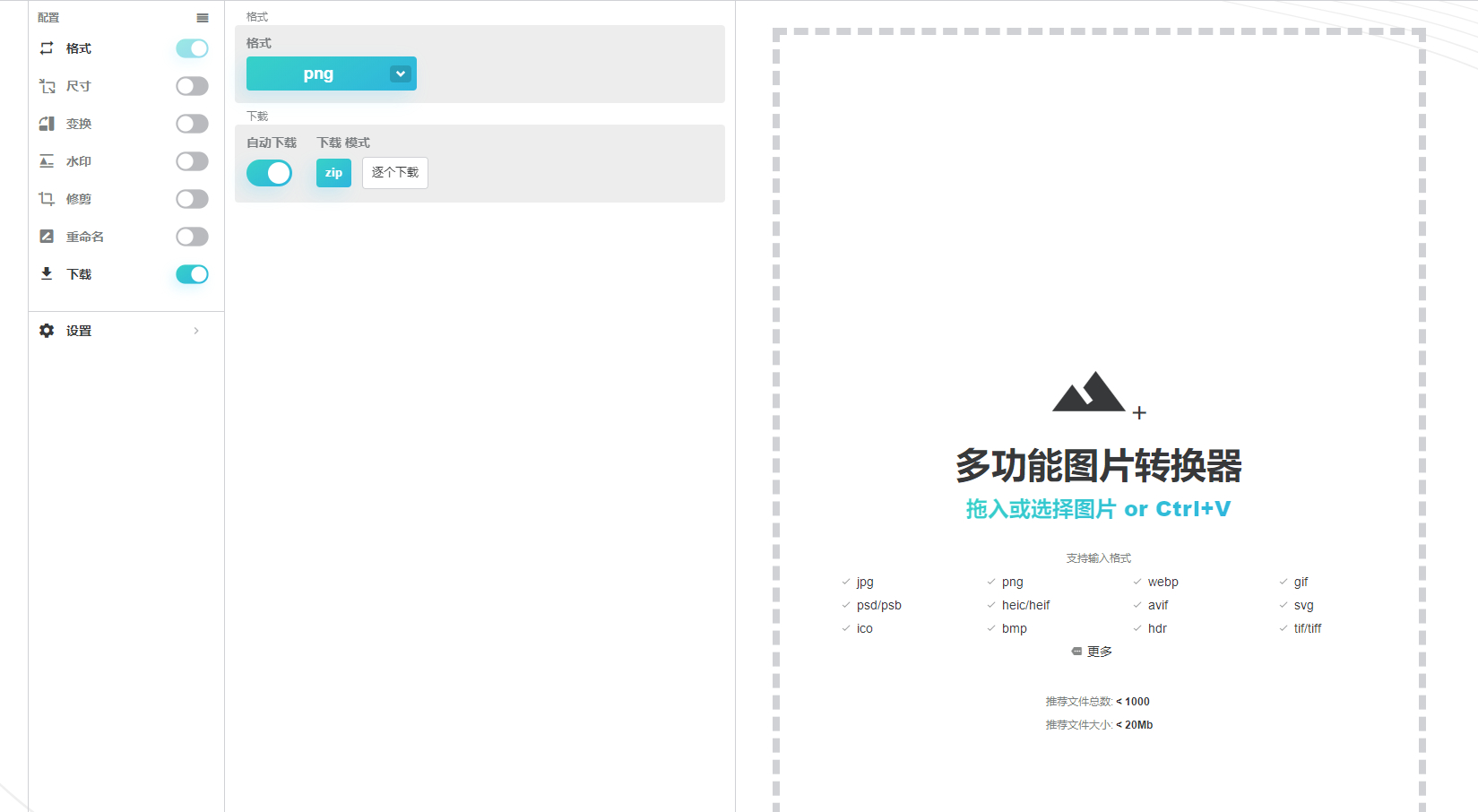1478x812 pixels.
Task: Click the gif format entry
Action: pyautogui.click(x=1301, y=582)
